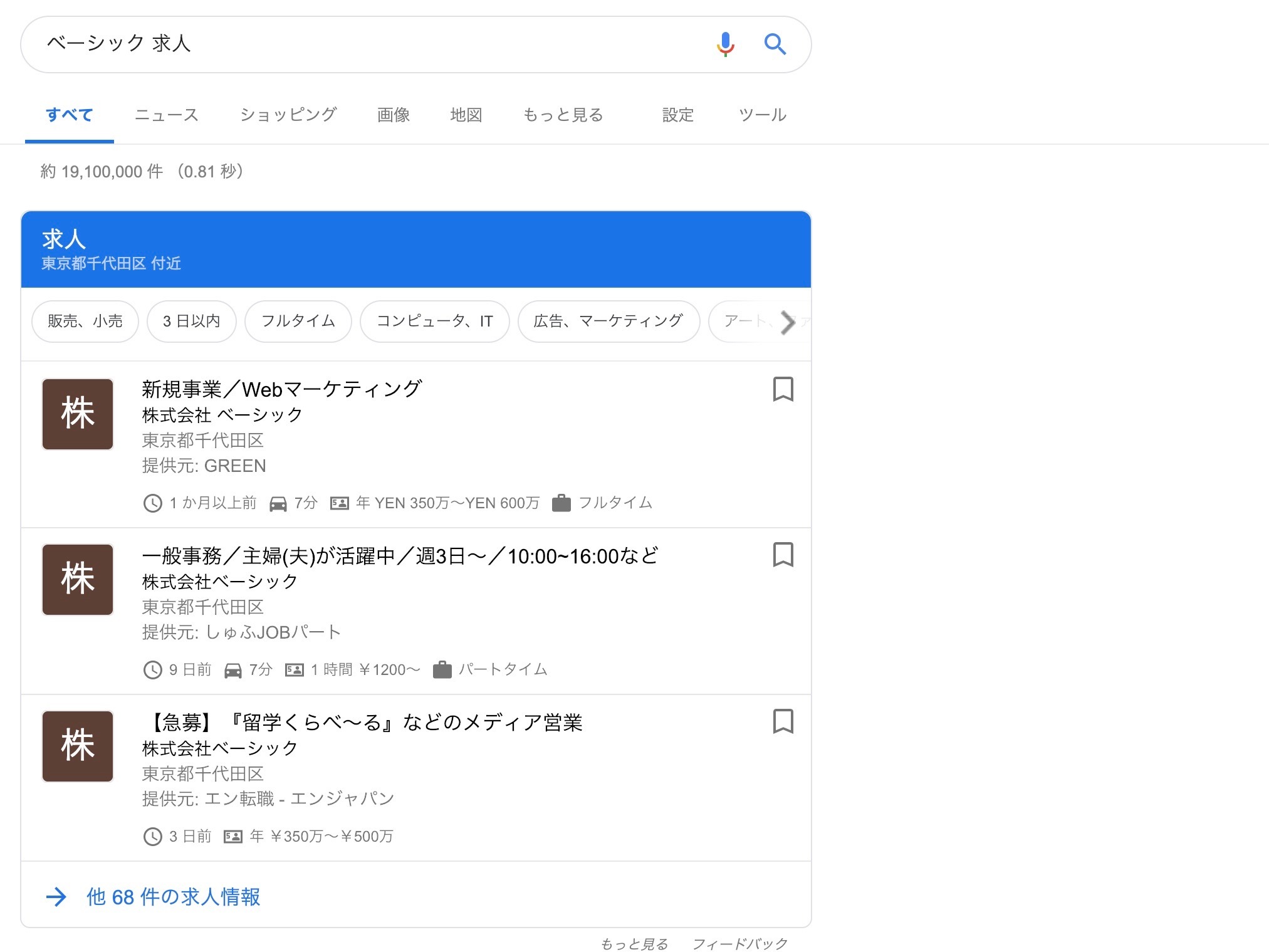Click 提供元: しゅふJOBパート text

241,632
